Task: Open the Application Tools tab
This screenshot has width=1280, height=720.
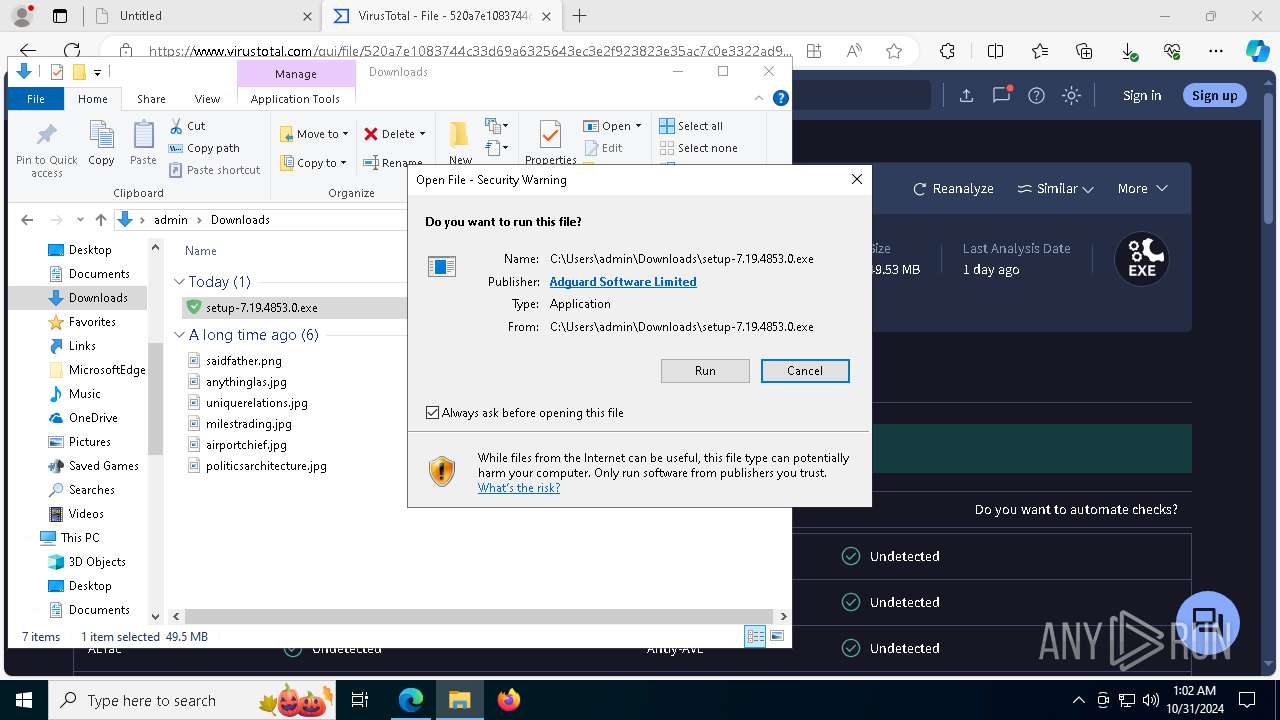Action: 295,99
